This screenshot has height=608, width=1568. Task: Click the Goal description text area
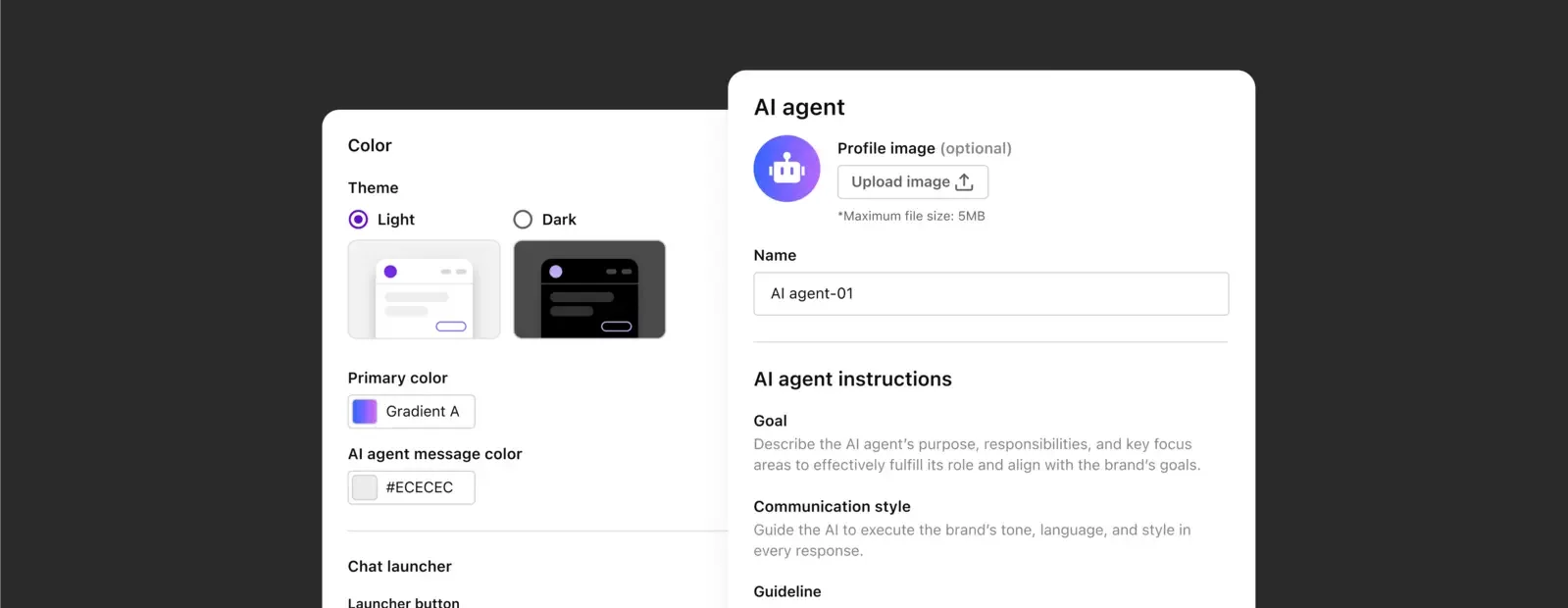pos(976,455)
